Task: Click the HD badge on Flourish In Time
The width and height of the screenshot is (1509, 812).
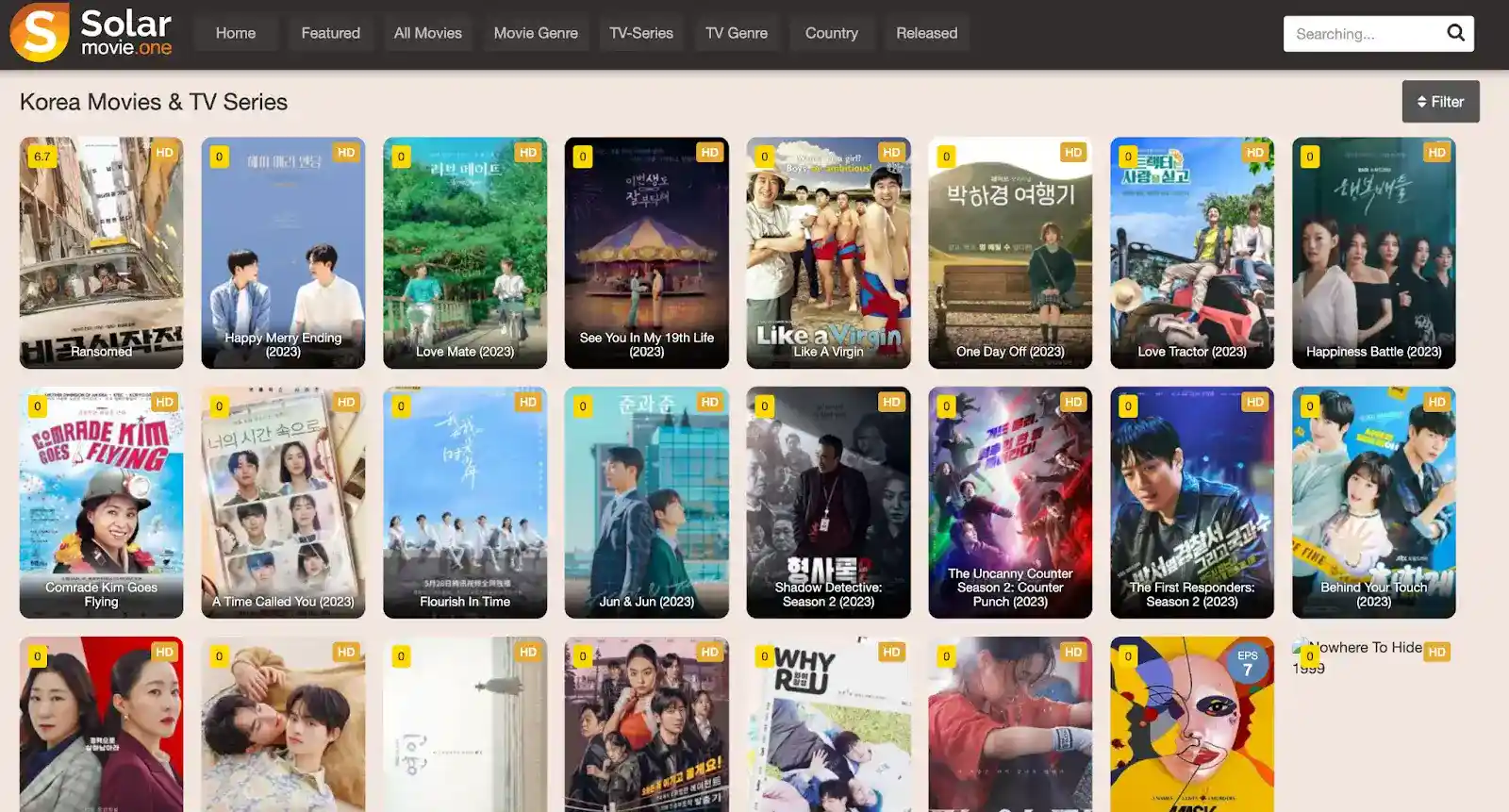Action: pos(527,402)
